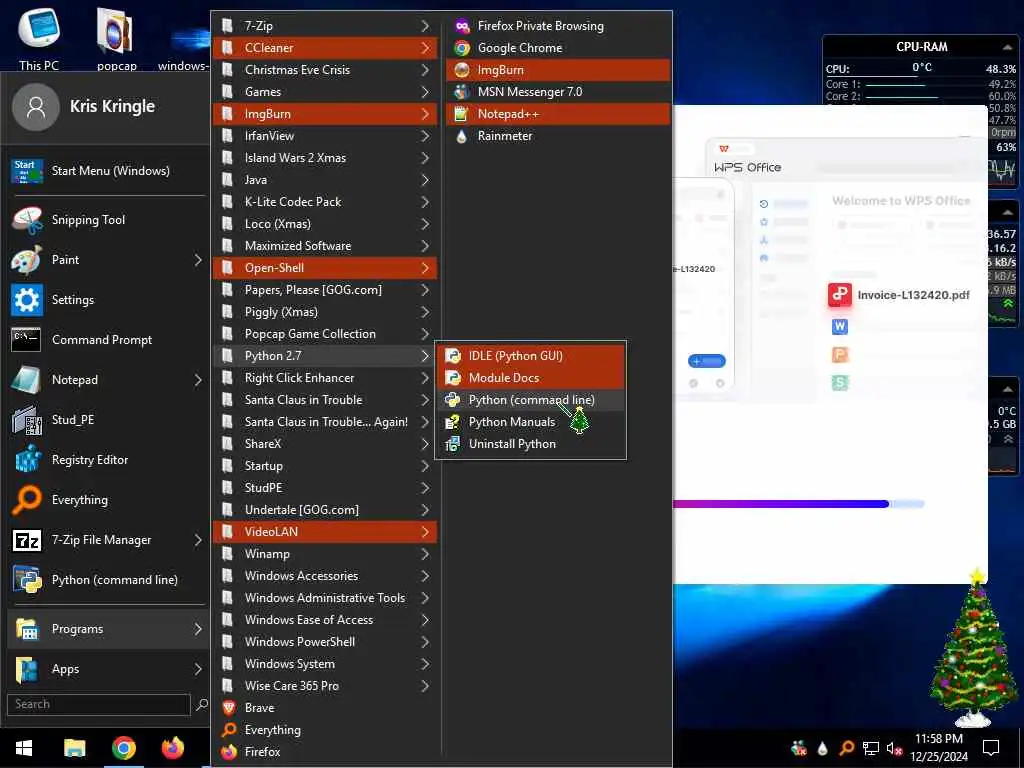Expand the Games folder

(x=325, y=92)
